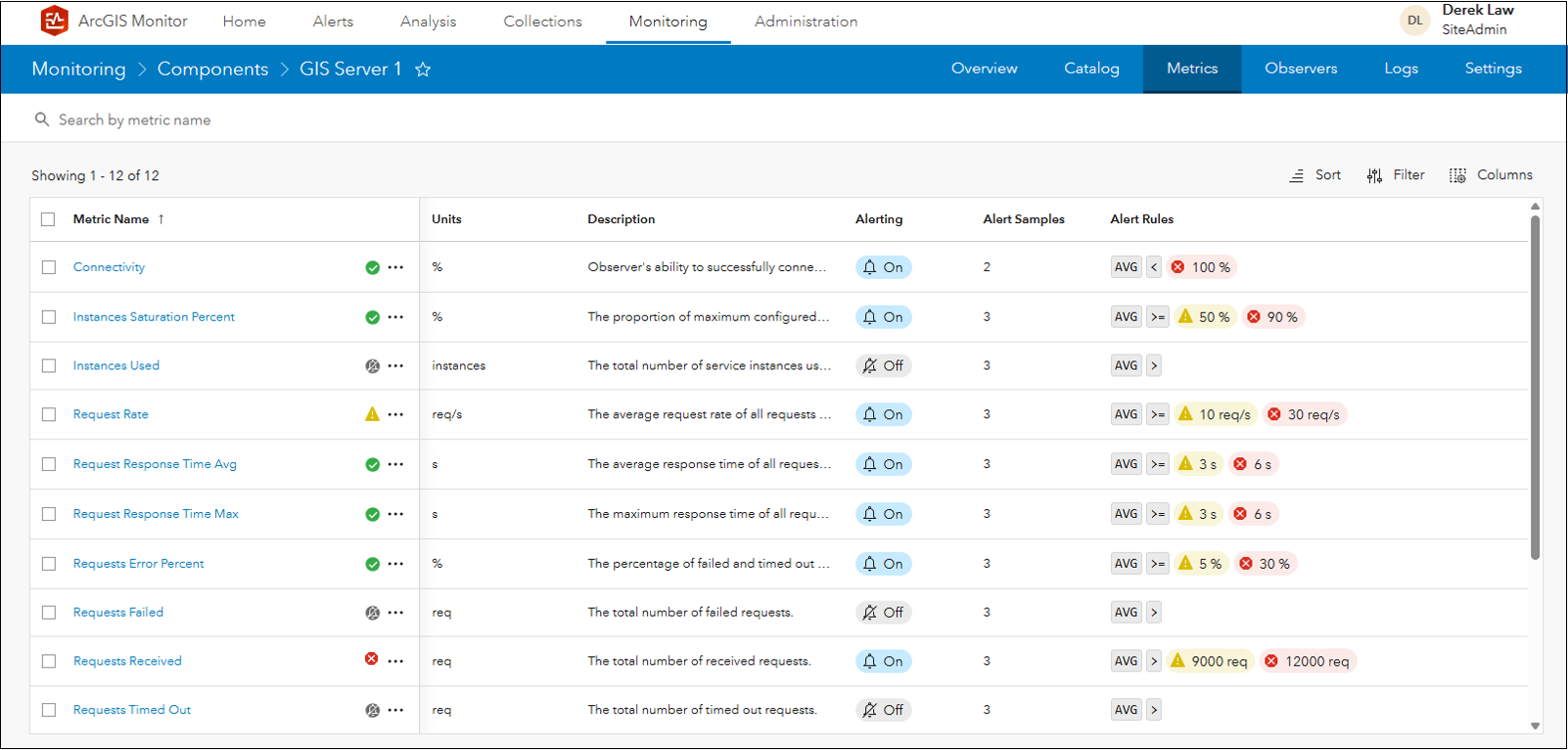Click the Requests Received critical status icon

point(372,659)
